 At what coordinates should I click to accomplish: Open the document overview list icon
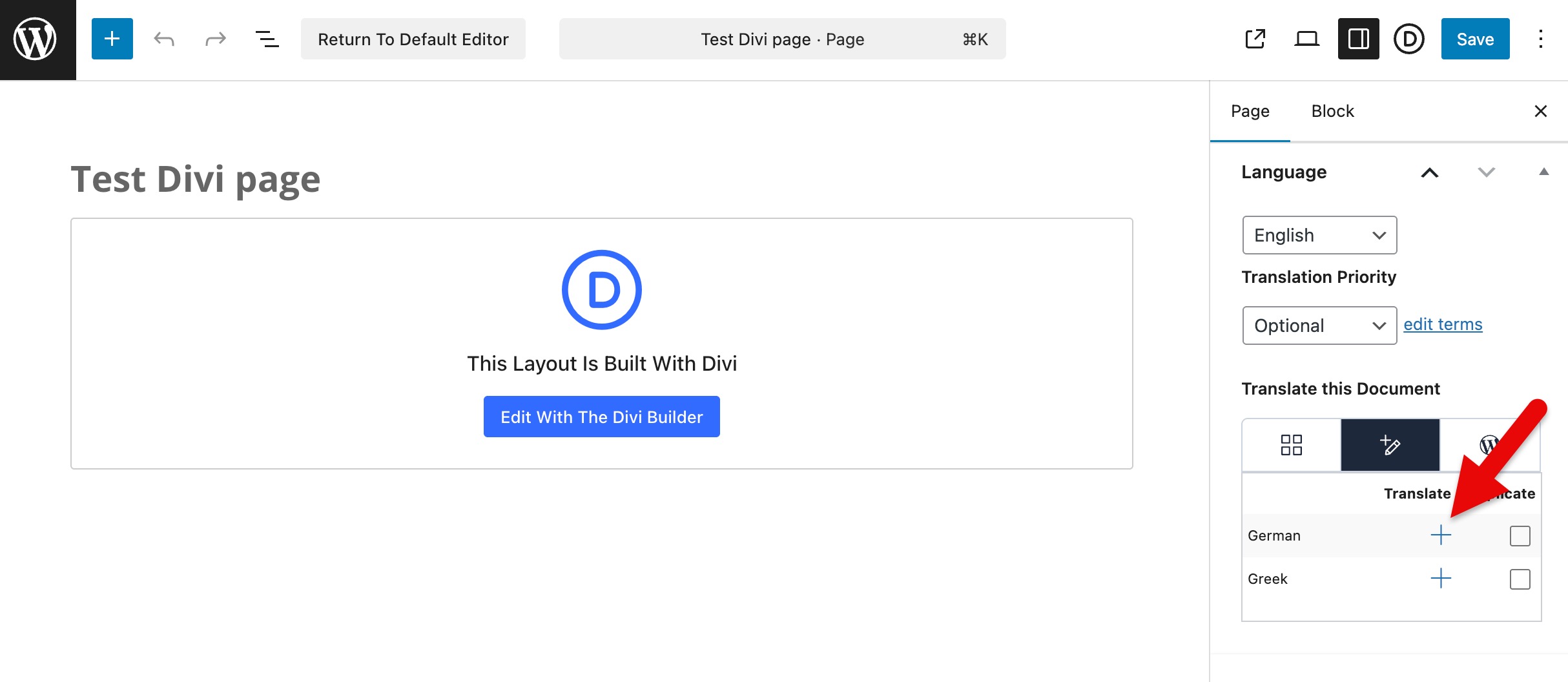(267, 39)
